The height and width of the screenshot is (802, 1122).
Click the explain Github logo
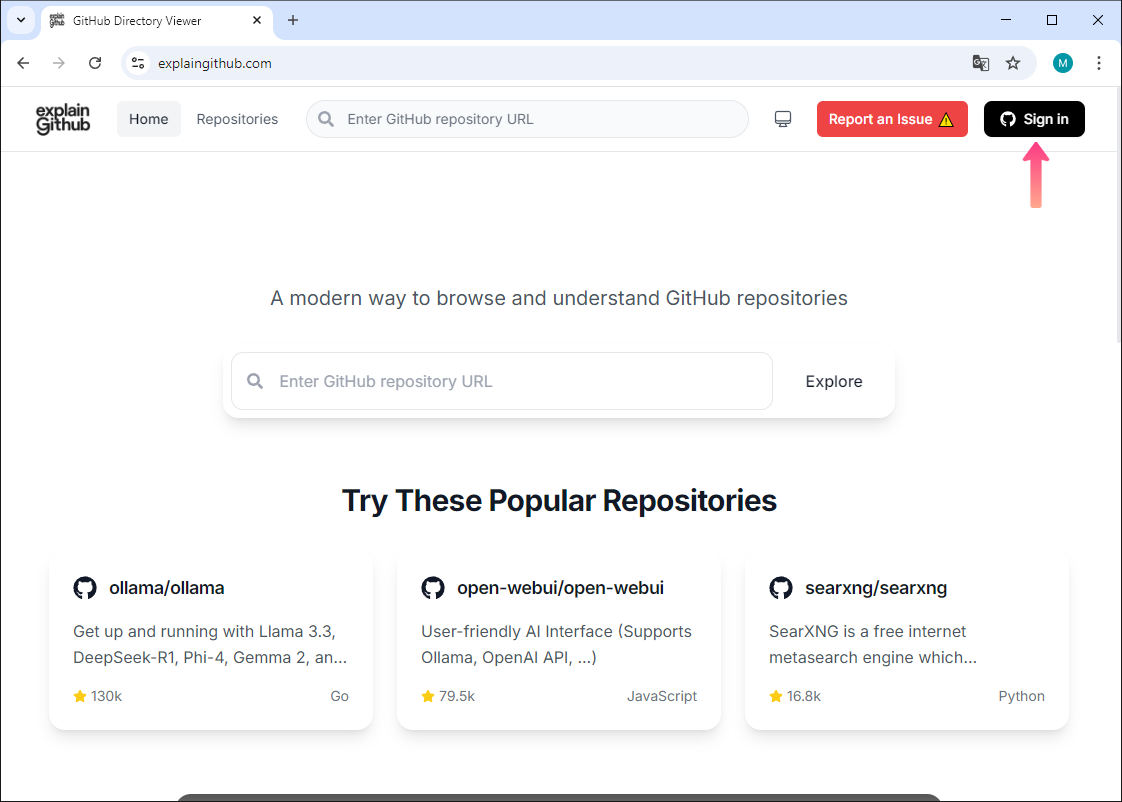coord(63,119)
